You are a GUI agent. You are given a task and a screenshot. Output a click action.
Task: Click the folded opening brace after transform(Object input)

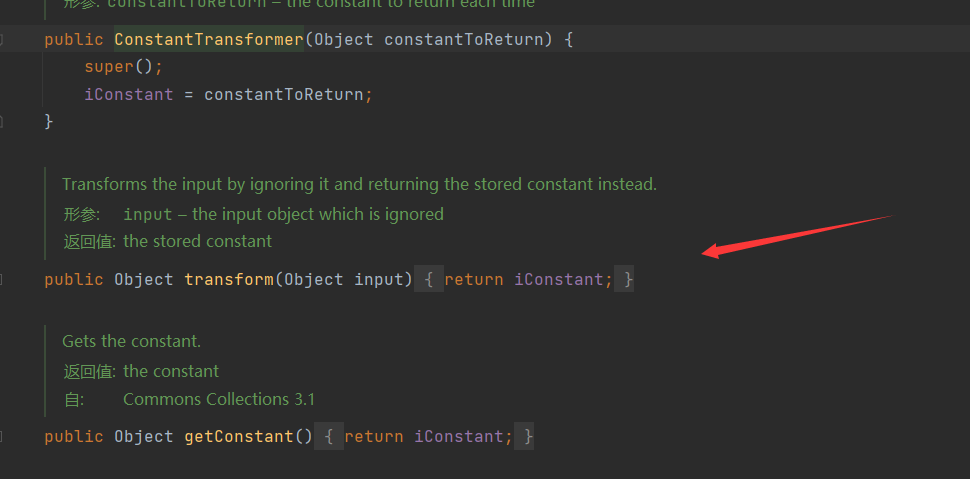(x=428, y=280)
